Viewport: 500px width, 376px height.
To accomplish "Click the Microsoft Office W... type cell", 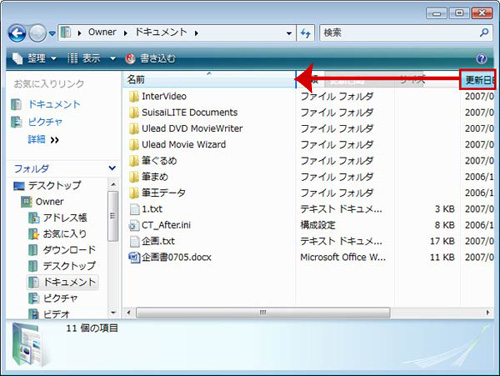I will 343,257.
